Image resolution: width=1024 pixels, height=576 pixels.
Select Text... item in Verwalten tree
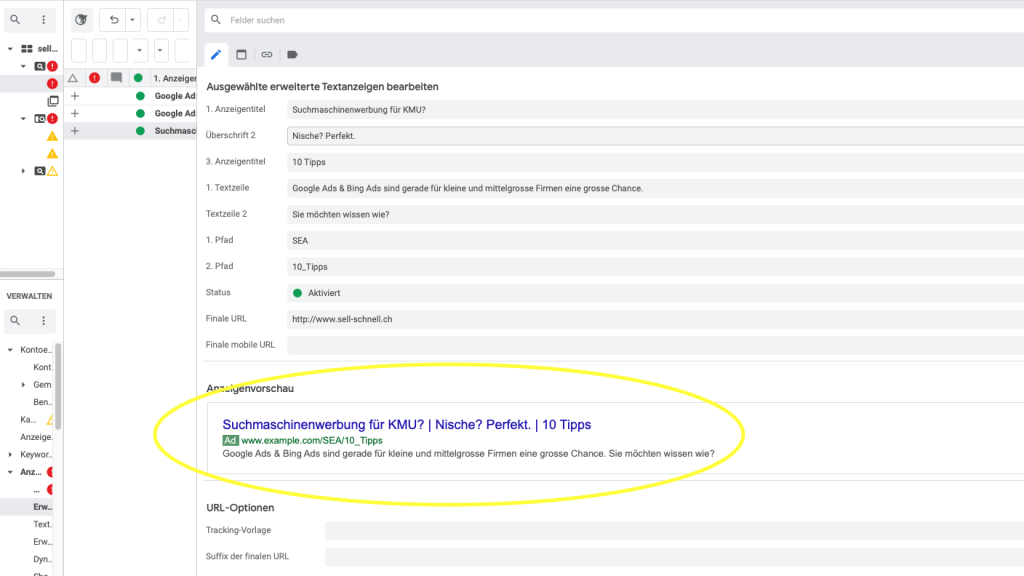coord(42,524)
